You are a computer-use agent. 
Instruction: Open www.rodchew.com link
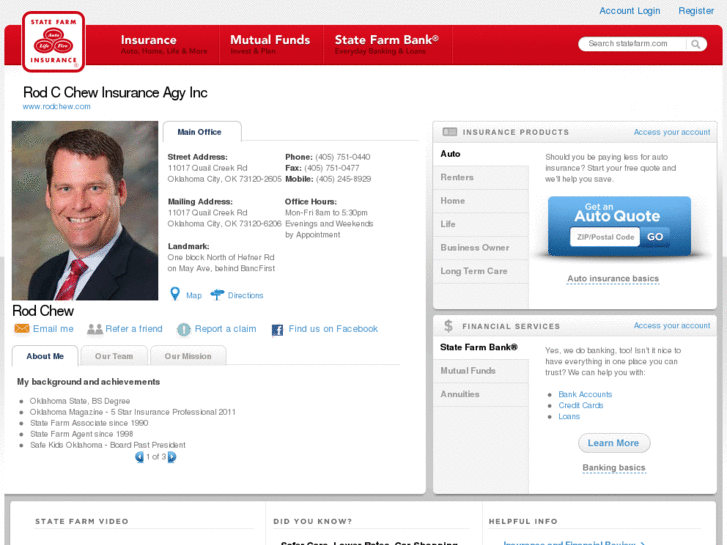[x=57, y=106]
